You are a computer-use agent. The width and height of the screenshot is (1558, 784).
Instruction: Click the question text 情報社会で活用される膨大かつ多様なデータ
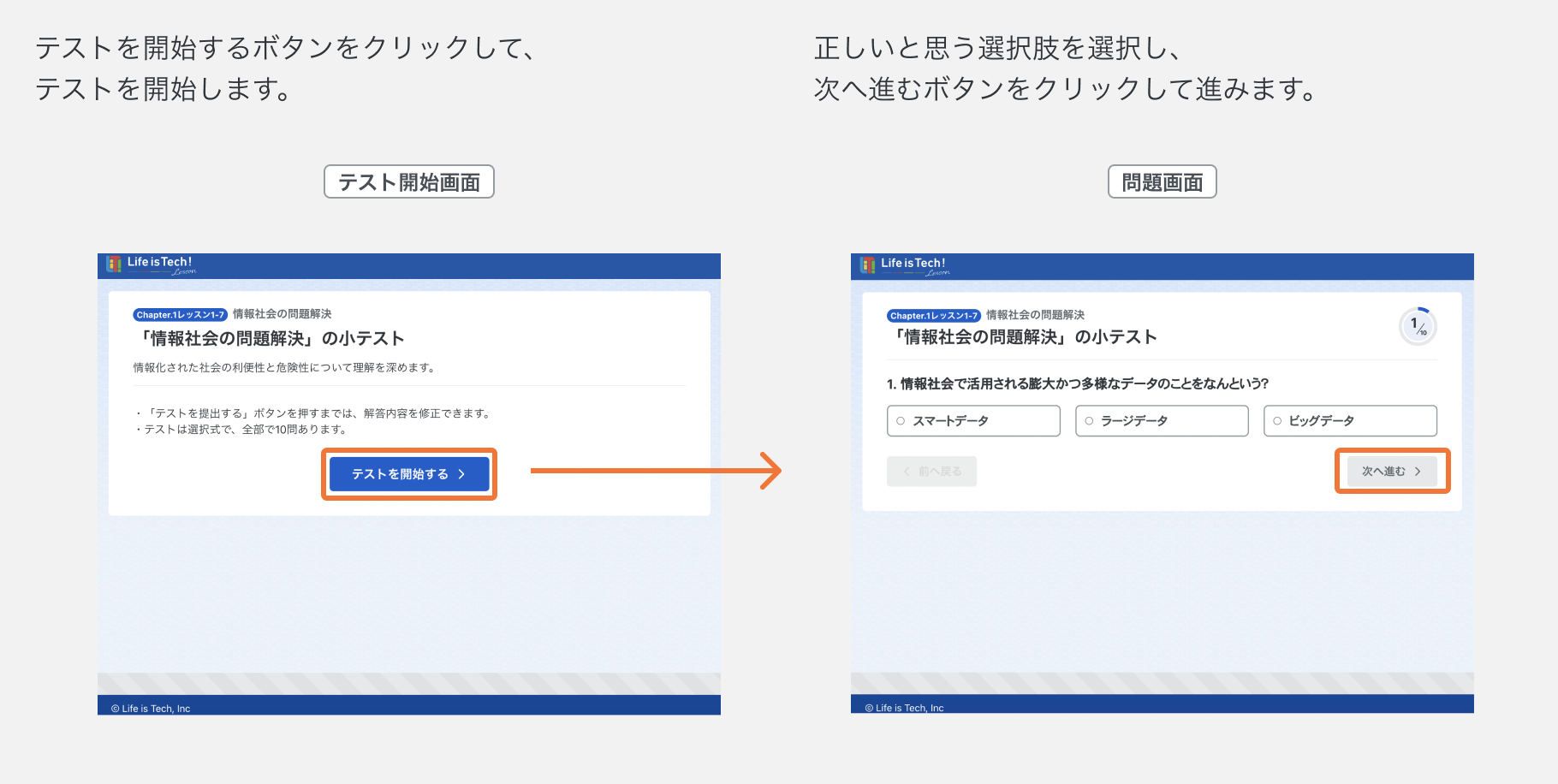1078,383
